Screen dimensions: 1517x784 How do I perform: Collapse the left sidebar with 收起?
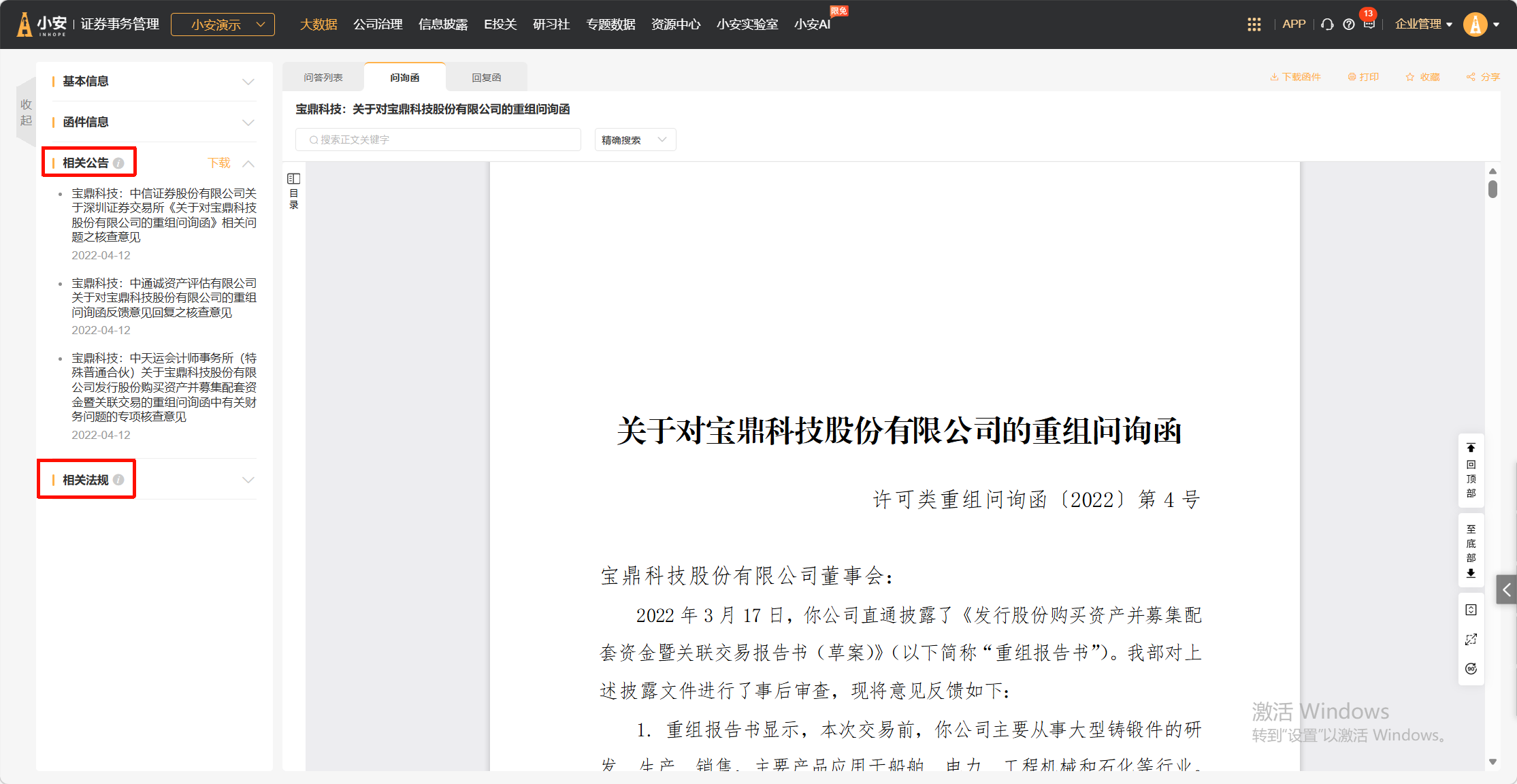(x=26, y=112)
